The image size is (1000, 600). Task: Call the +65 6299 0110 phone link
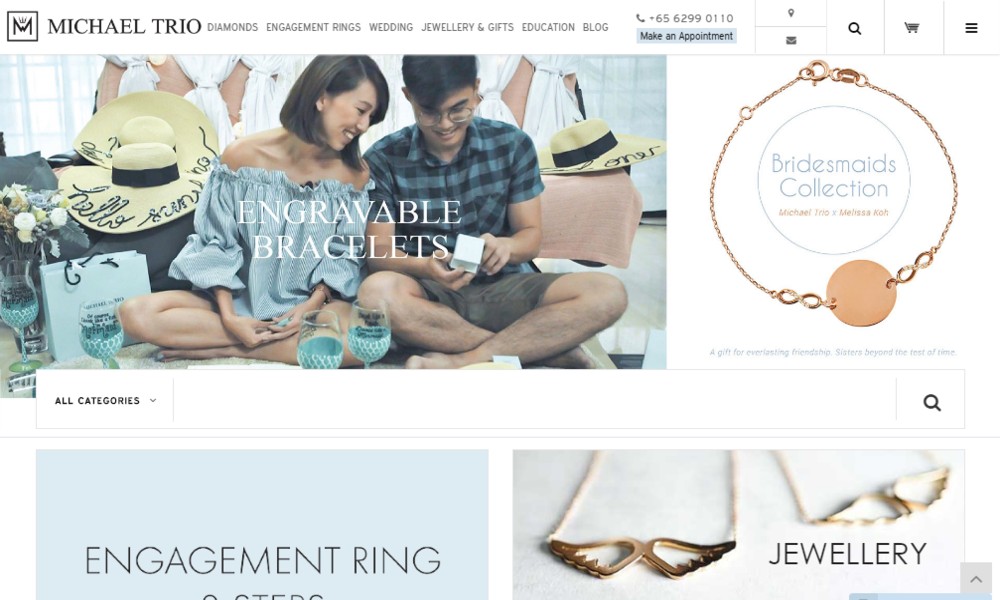(691, 18)
